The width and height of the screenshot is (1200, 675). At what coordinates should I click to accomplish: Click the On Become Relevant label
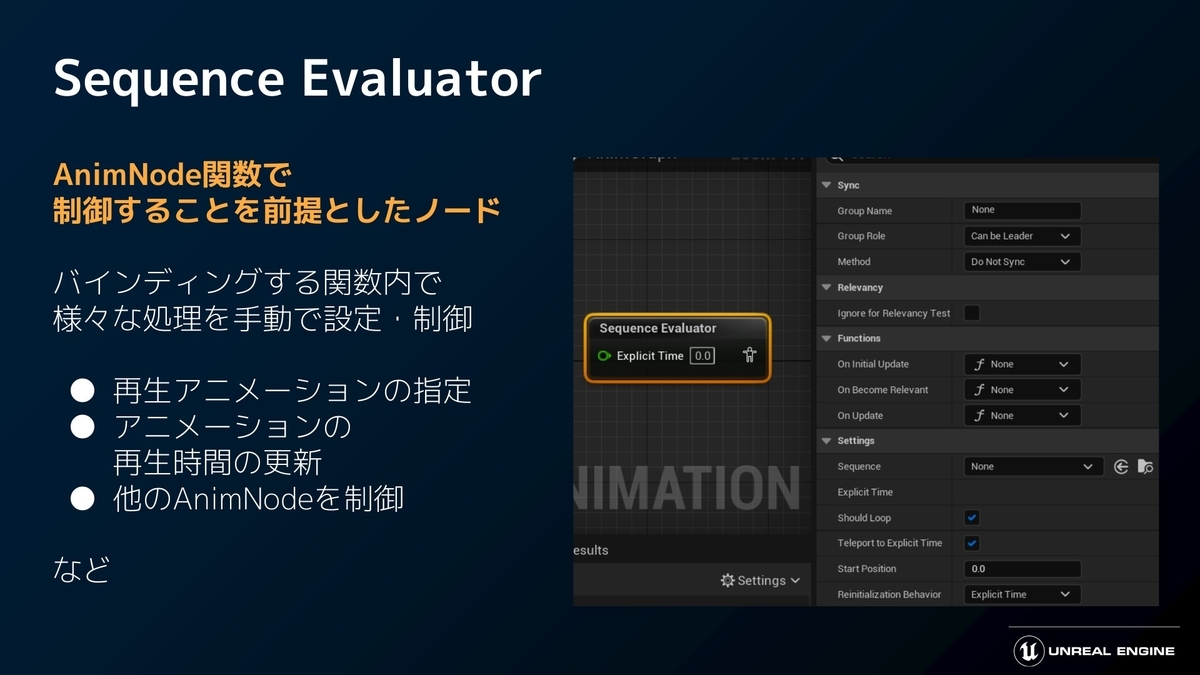(882, 390)
